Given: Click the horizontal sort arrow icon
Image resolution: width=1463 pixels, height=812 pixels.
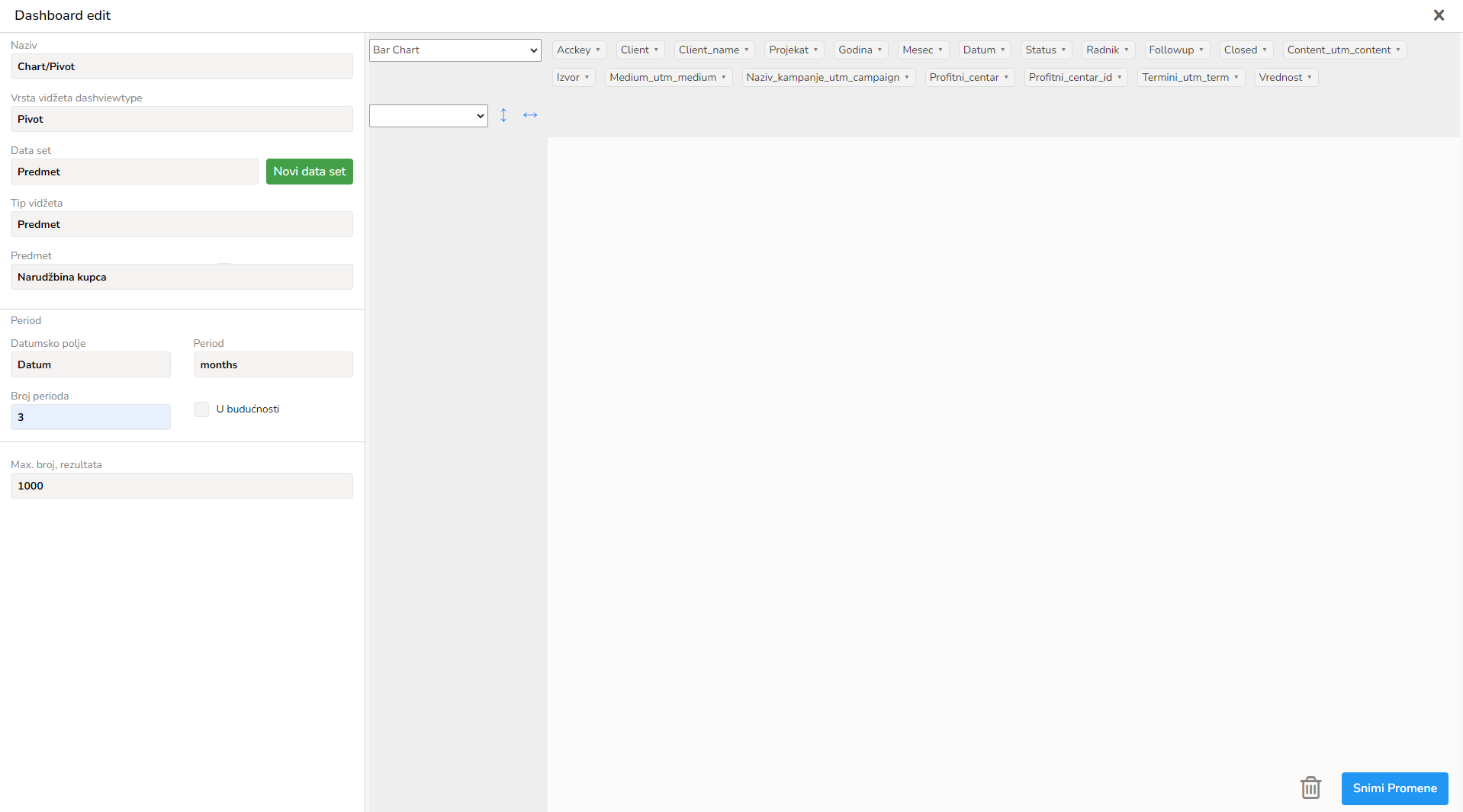Looking at the screenshot, I should coord(530,115).
